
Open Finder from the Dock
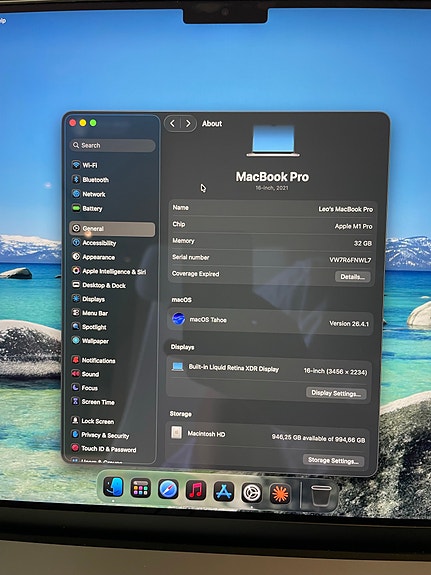(x=113, y=487)
